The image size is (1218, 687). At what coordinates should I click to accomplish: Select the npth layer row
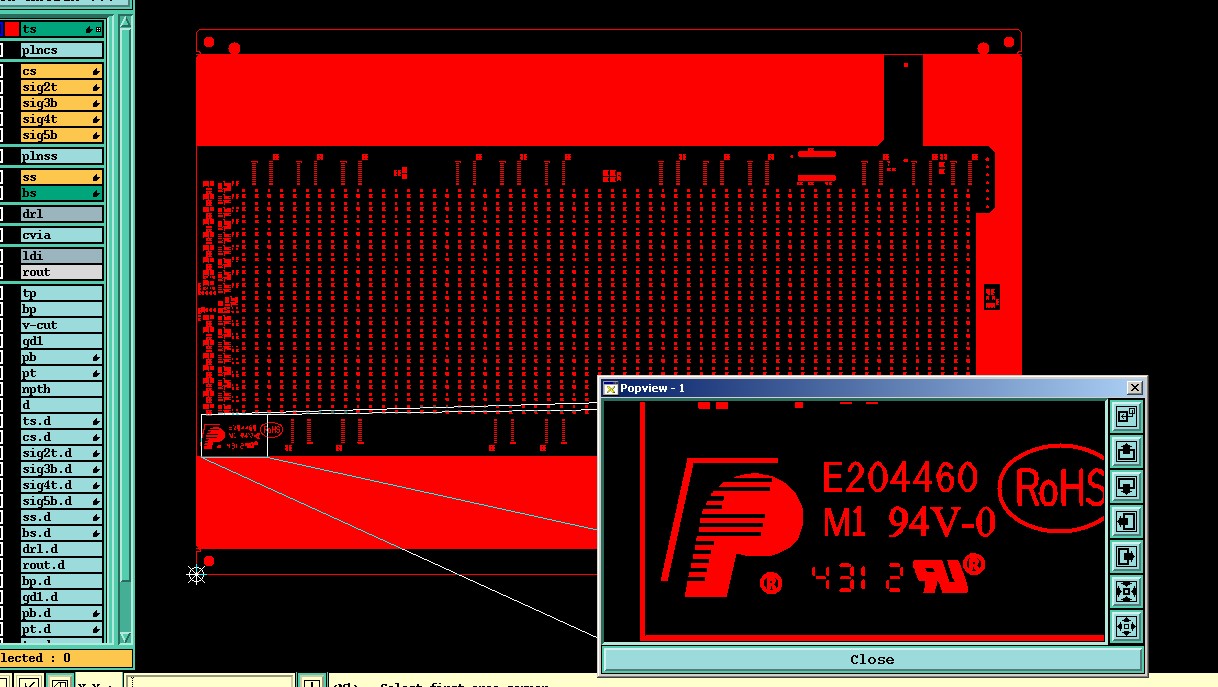[x=62, y=389]
